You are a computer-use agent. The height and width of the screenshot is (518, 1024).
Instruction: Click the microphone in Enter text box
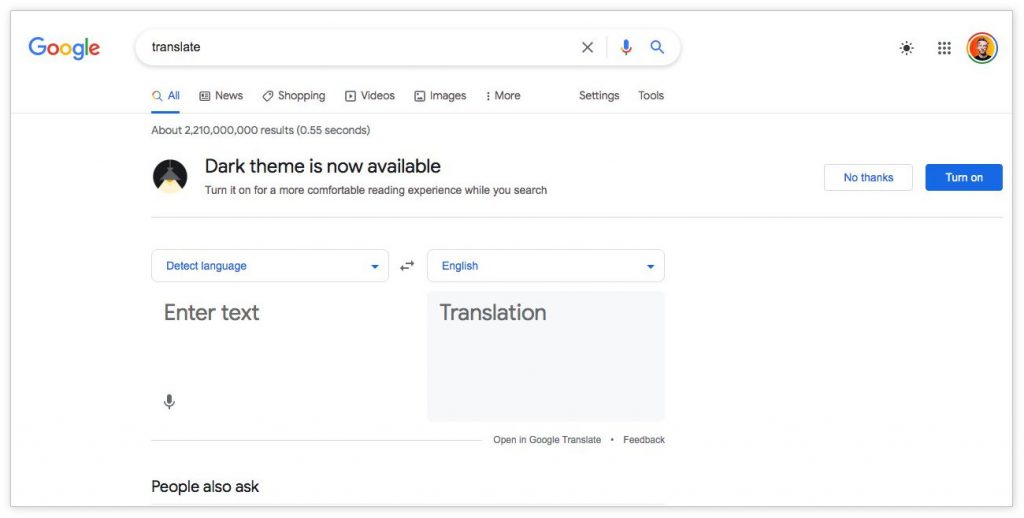(169, 402)
